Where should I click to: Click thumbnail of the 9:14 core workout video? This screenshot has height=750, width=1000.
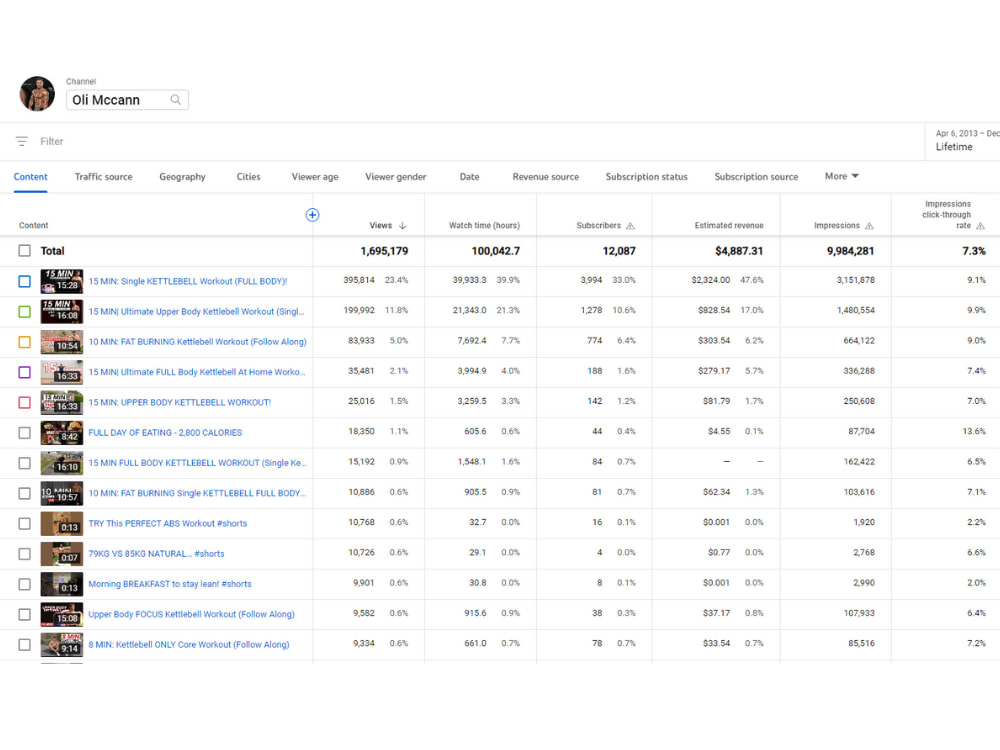[x=62, y=645]
